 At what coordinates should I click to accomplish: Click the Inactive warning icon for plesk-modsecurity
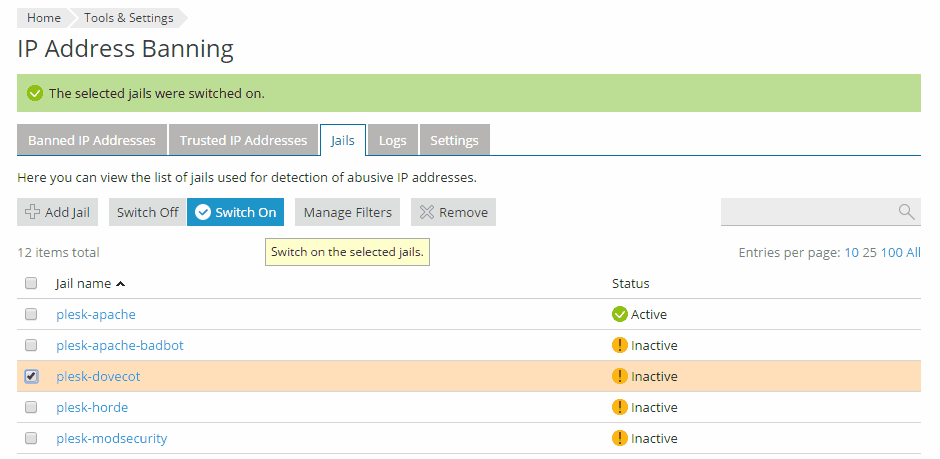pos(619,438)
